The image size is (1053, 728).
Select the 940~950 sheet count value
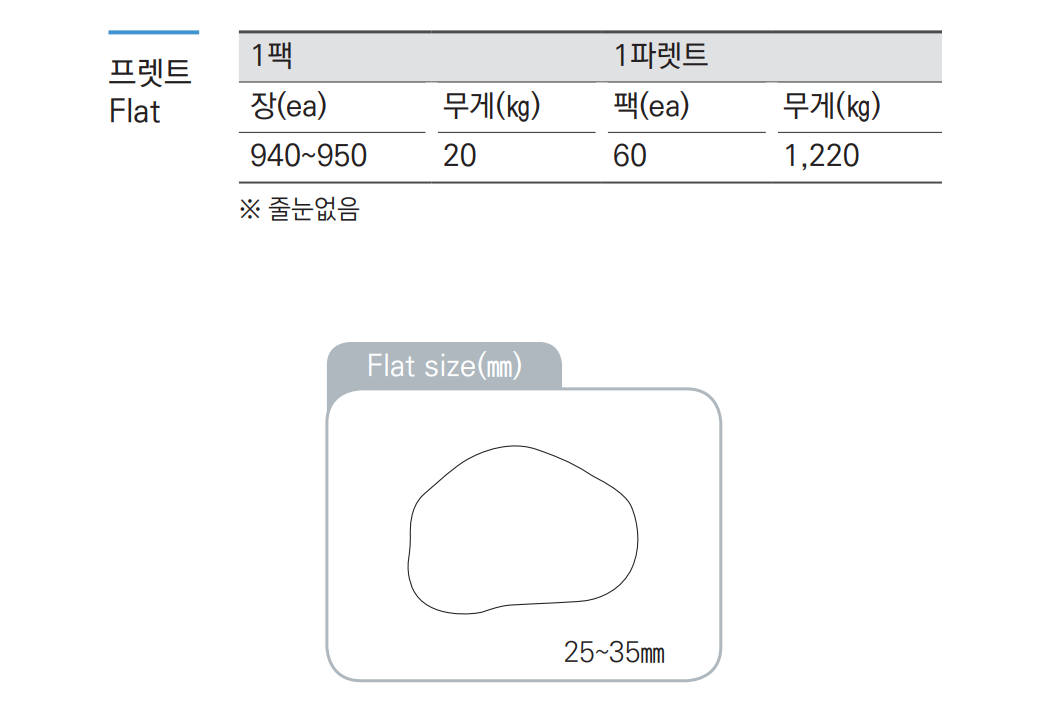[x=308, y=156]
